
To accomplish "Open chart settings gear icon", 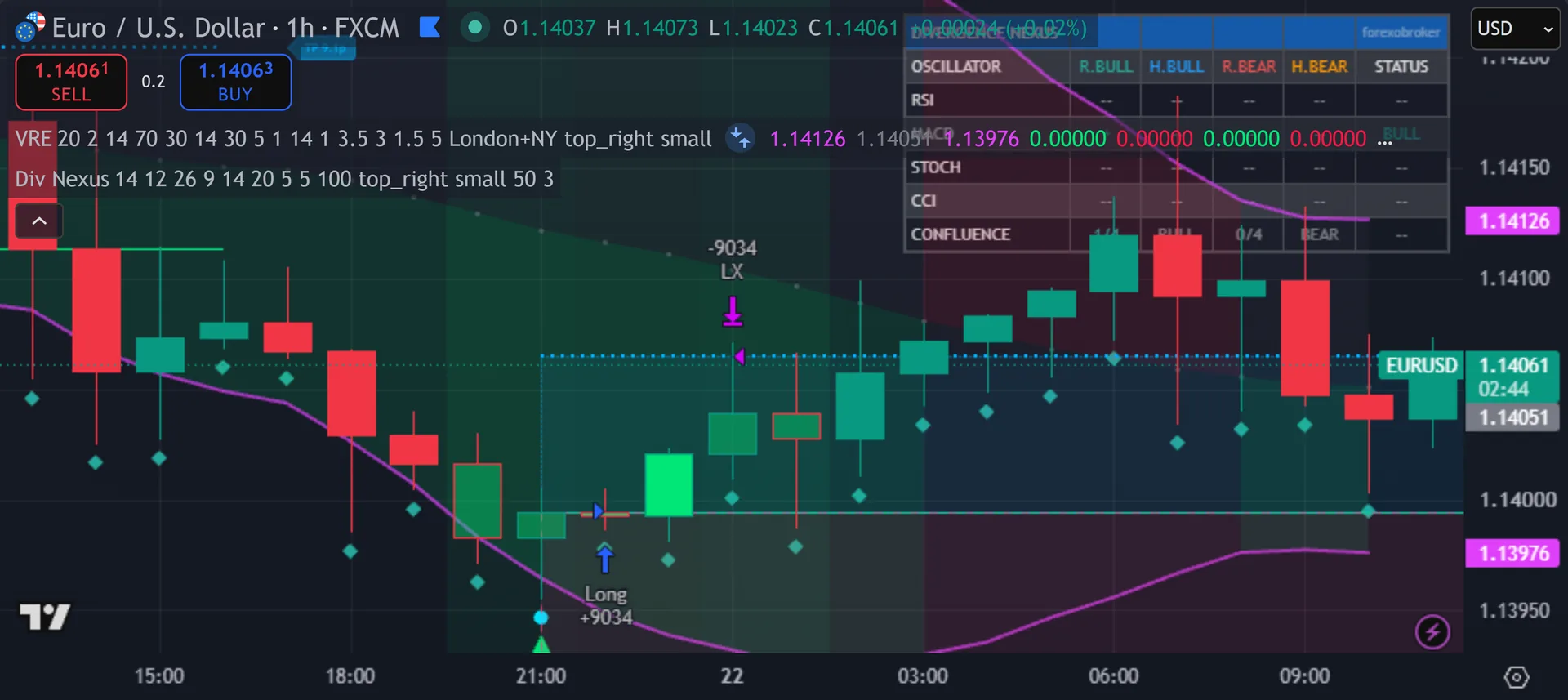I will 1517,677.
